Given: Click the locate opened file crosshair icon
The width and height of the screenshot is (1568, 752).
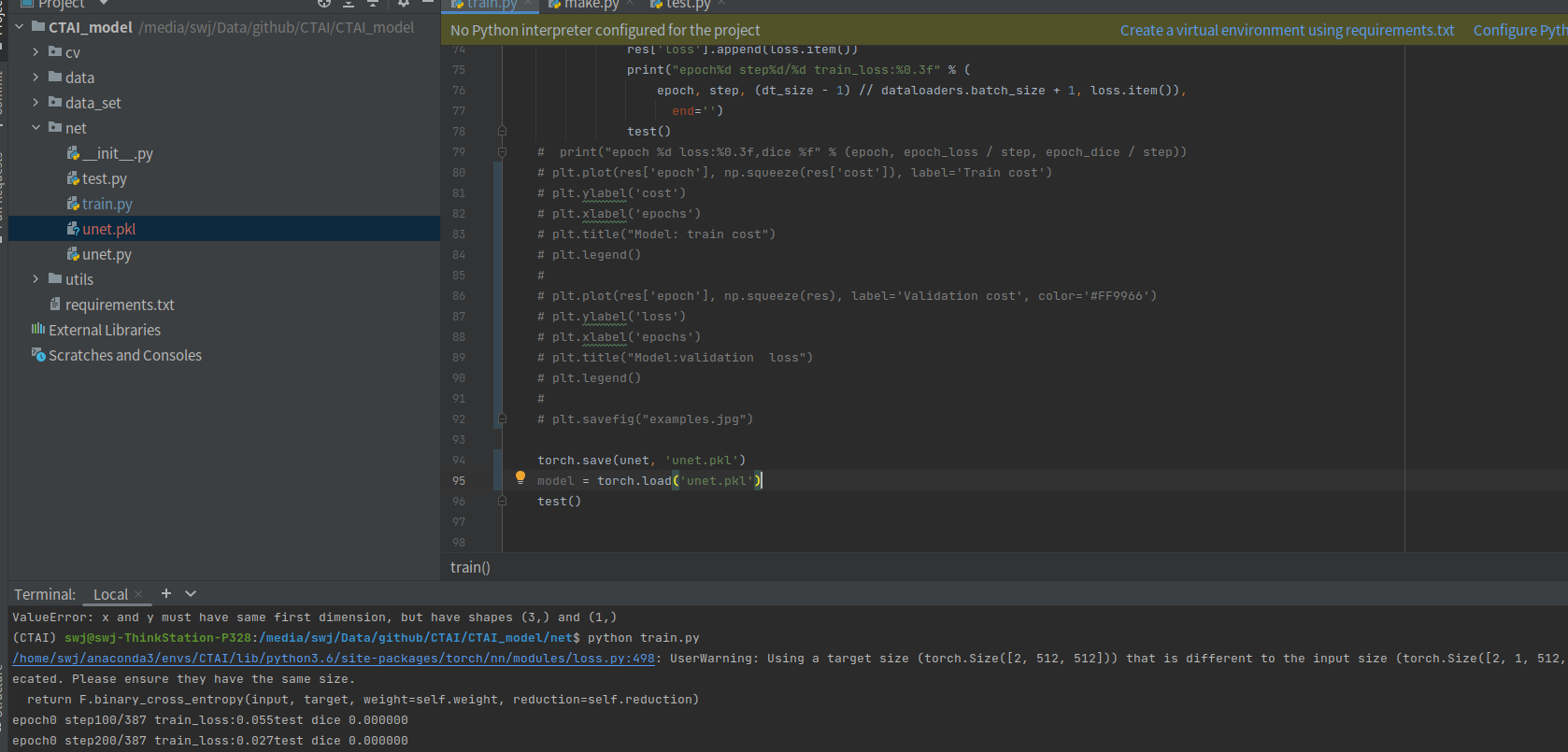Looking at the screenshot, I should click(x=324, y=4).
